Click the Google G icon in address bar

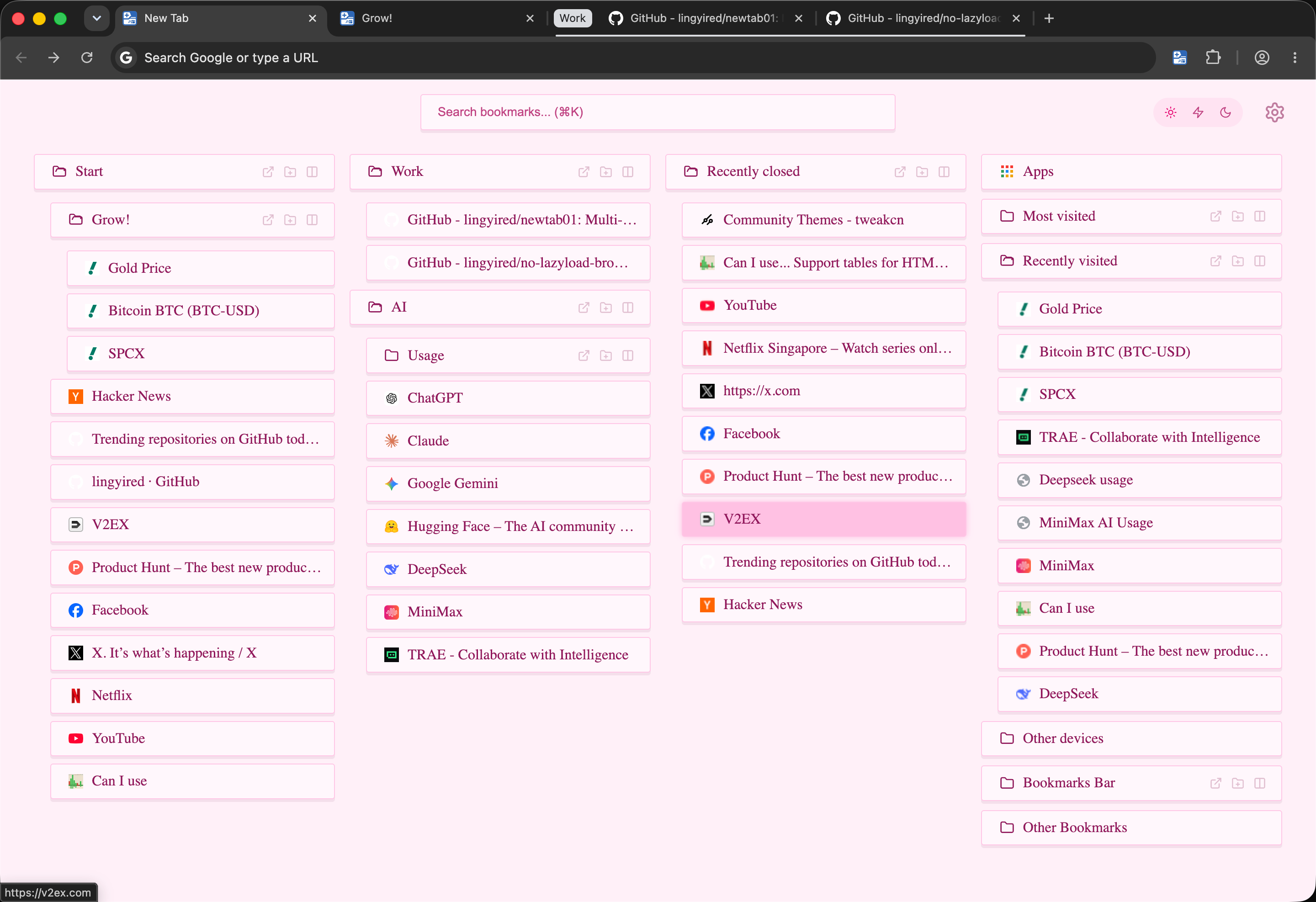[x=126, y=57]
